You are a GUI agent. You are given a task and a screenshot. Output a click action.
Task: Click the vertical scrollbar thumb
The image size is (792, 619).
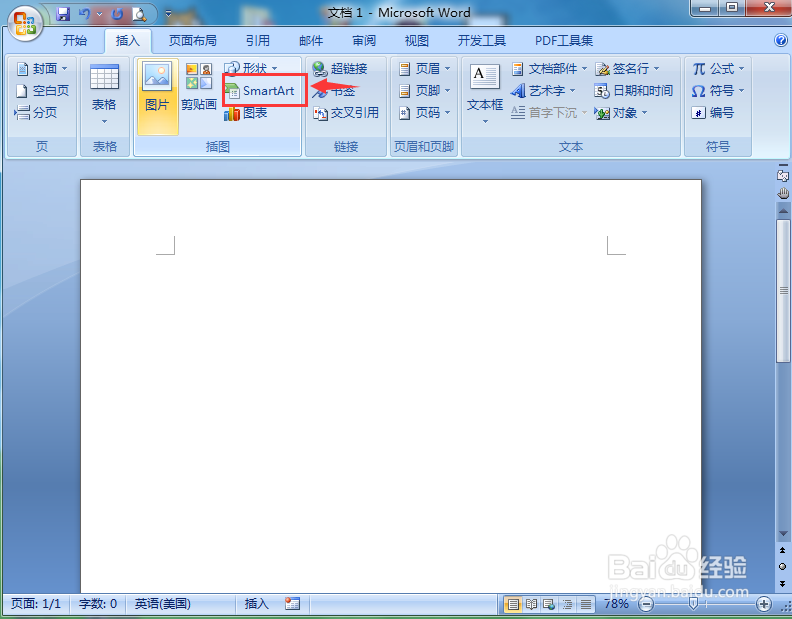pos(783,291)
